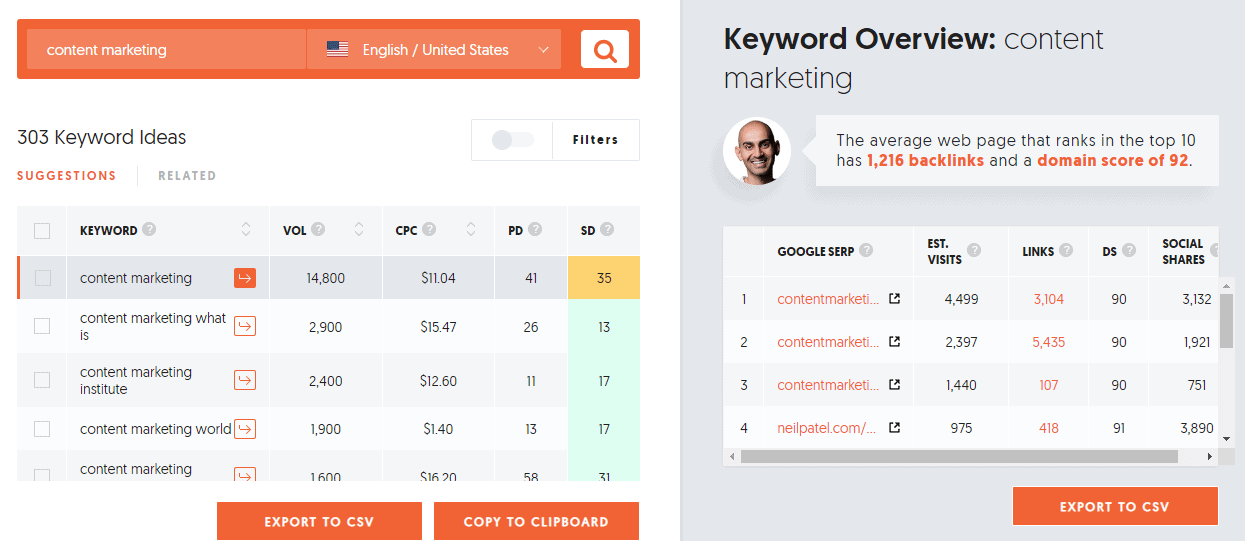Toggle the switch next to Filters
This screenshot has height=541, width=1245.
(513, 140)
